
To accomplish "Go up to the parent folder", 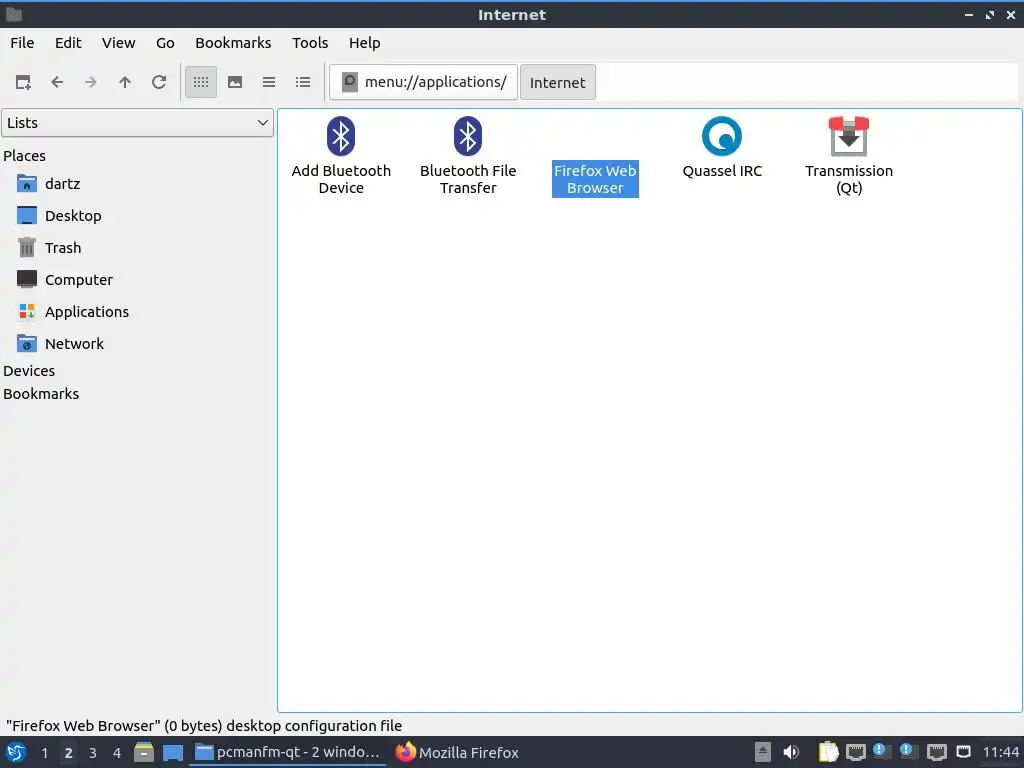I will pyautogui.click(x=125, y=82).
